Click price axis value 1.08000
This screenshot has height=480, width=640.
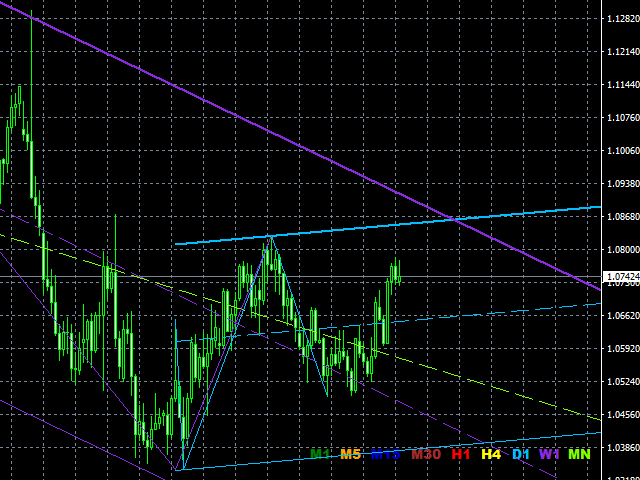coord(623,250)
